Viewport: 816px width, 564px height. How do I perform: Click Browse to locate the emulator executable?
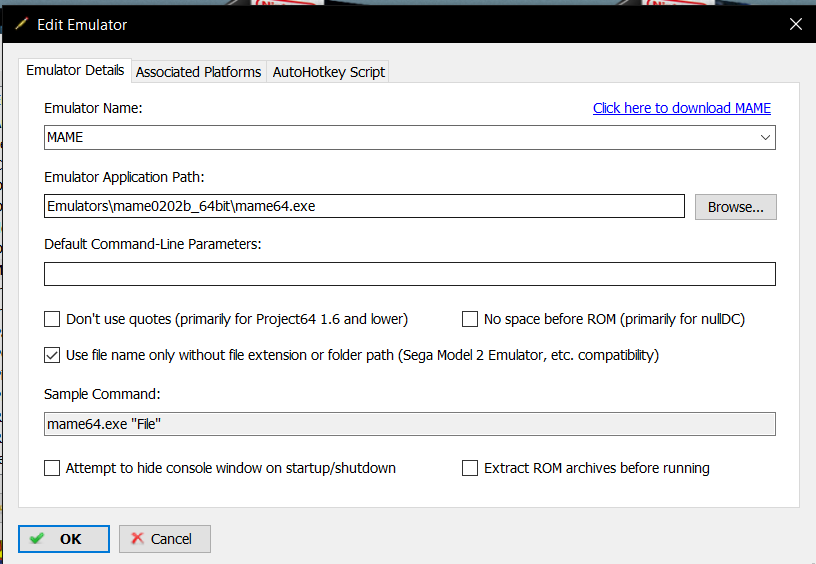pos(735,207)
